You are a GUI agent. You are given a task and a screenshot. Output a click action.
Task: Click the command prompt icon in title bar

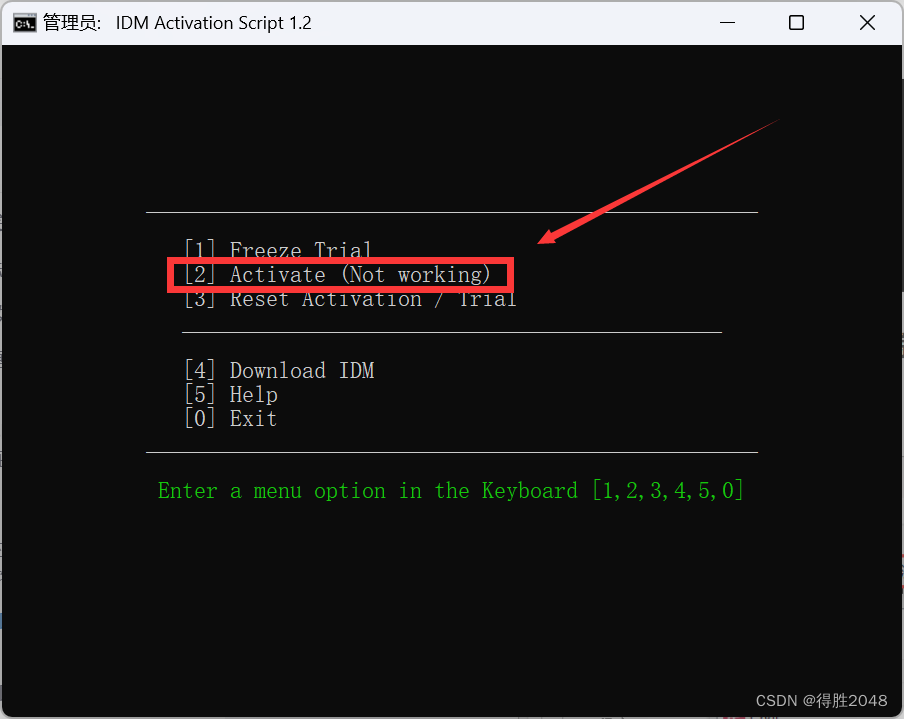pos(25,23)
